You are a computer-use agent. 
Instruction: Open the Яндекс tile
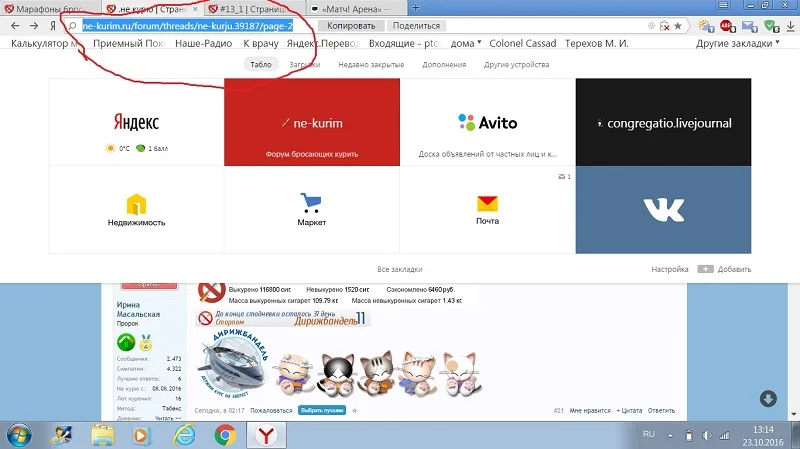coord(136,122)
